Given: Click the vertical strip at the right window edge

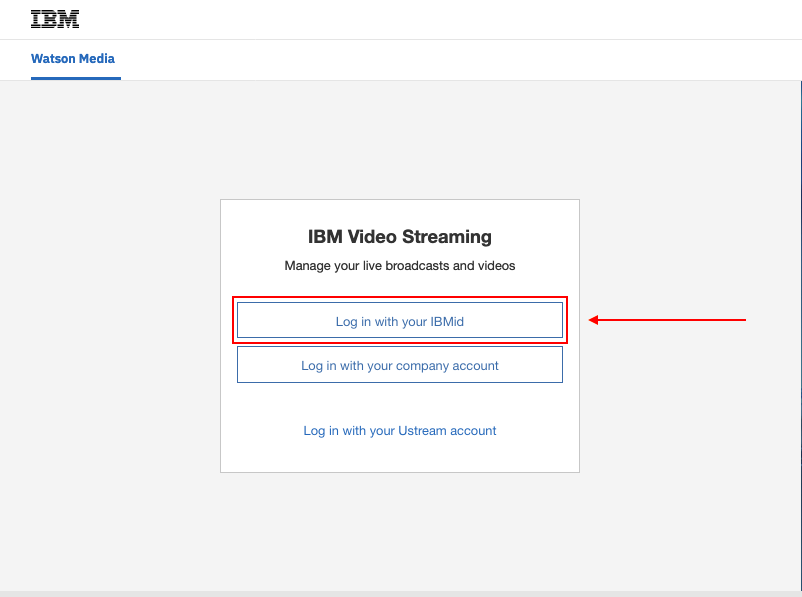Looking at the screenshot, I should (800, 333).
